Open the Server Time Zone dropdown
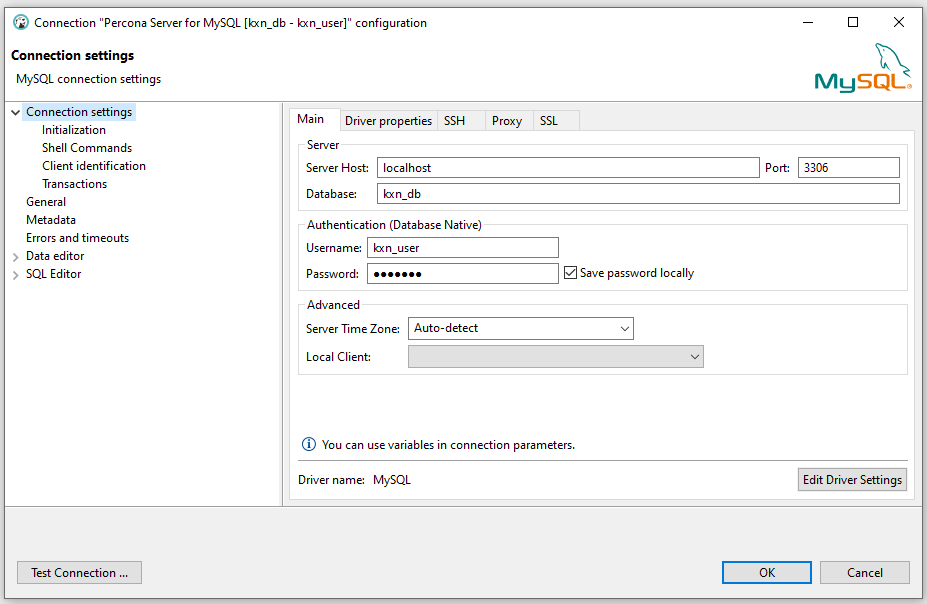 520,328
